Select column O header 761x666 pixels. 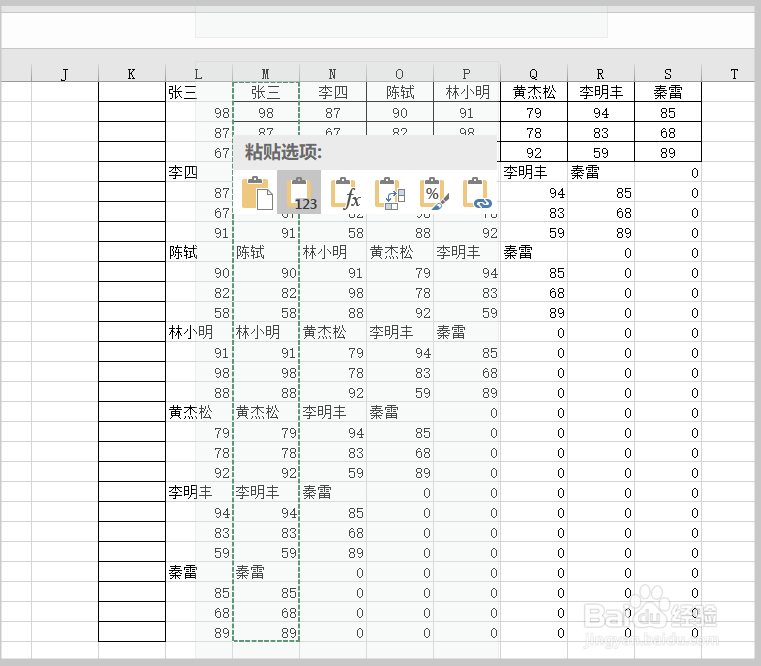[x=399, y=74]
